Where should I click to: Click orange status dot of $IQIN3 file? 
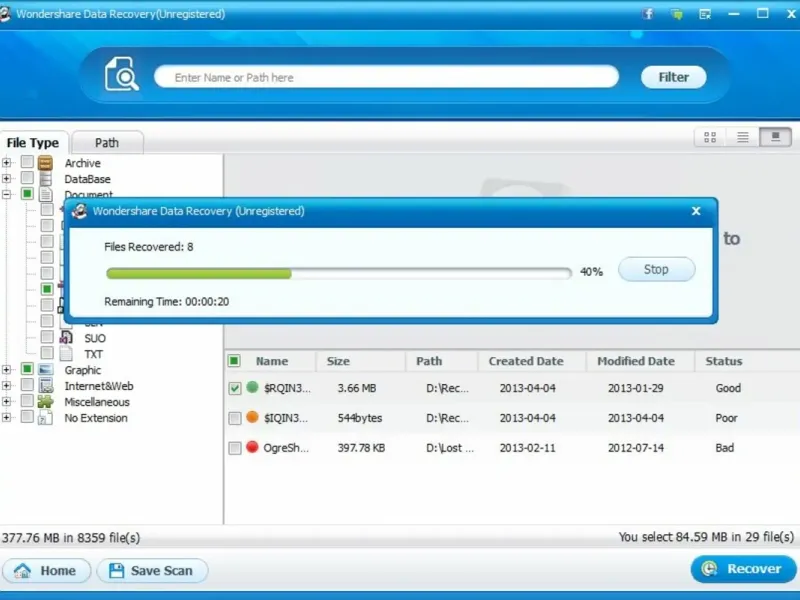pyautogui.click(x=252, y=417)
